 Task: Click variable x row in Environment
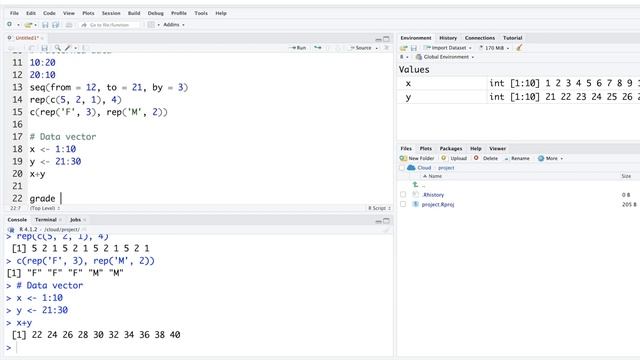pyautogui.click(x=518, y=83)
